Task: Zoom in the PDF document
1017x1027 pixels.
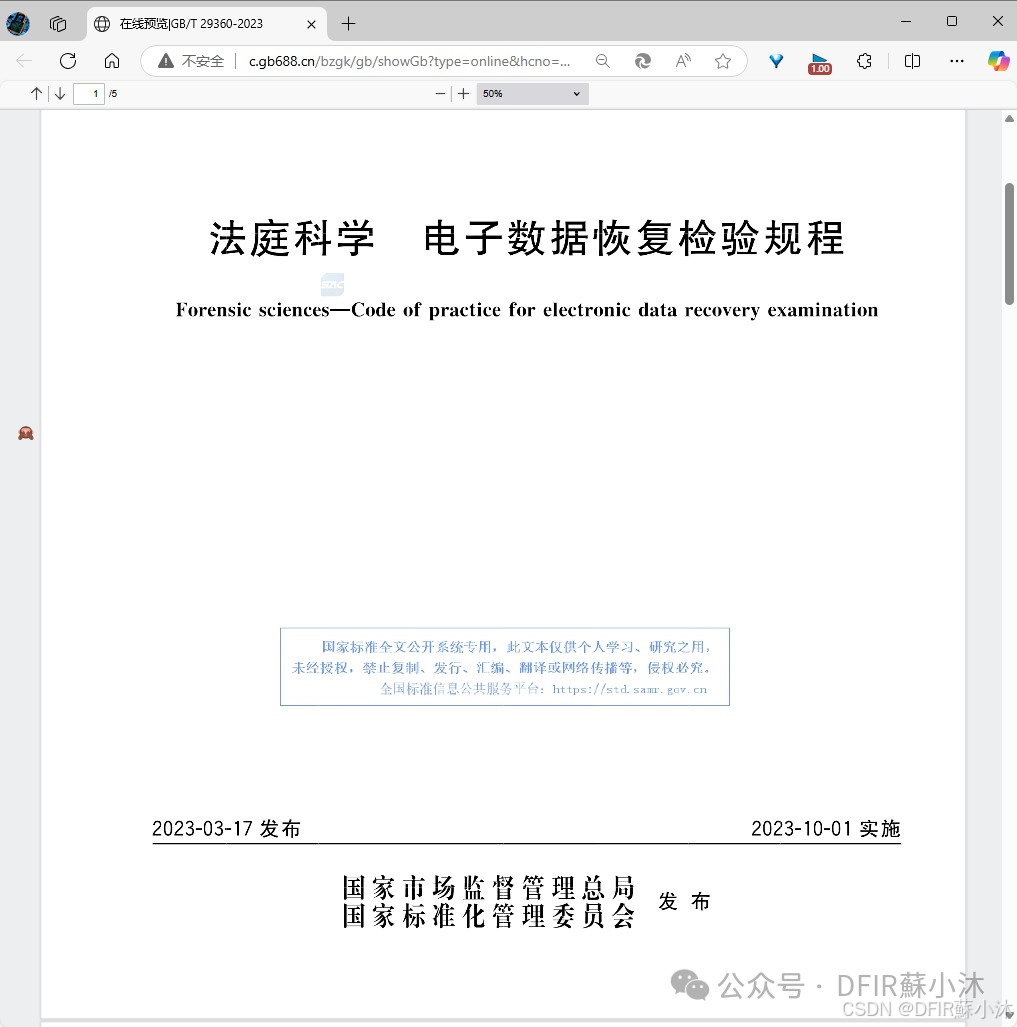Action: pyautogui.click(x=464, y=94)
